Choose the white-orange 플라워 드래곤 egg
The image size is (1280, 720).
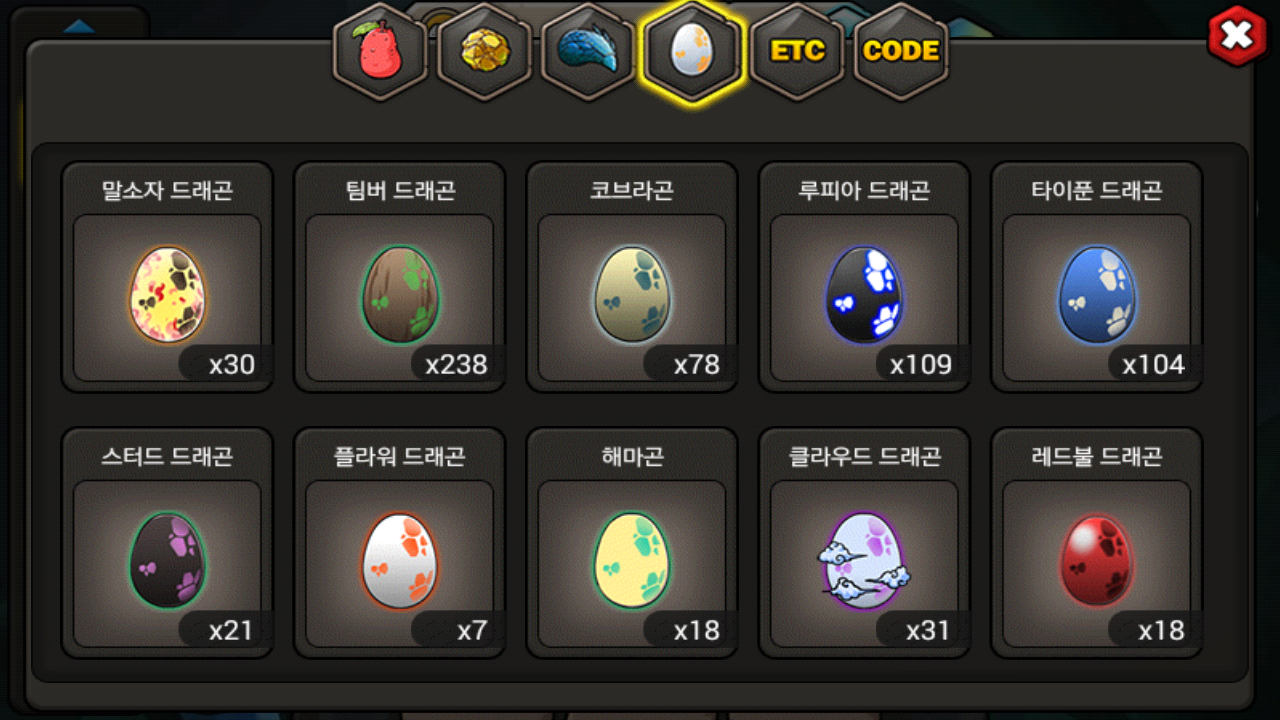pyautogui.click(x=399, y=561)
